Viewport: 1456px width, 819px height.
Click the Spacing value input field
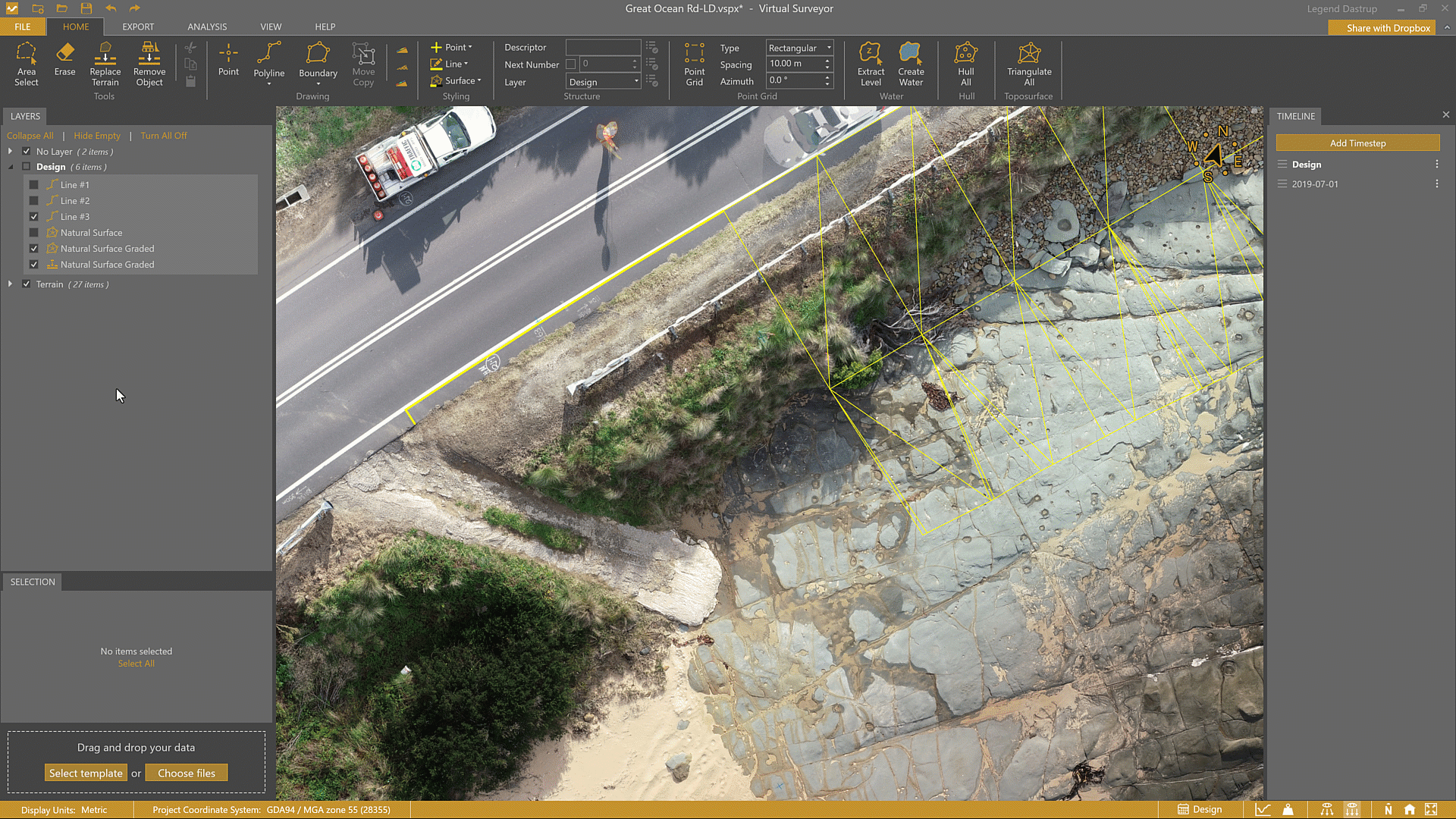(793, 64)
